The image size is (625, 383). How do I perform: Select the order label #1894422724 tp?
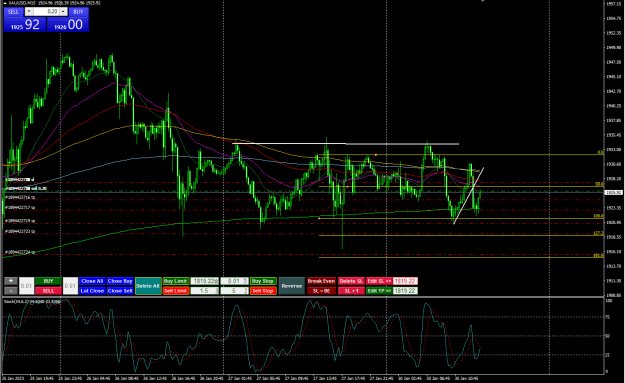tap(20, 252)
